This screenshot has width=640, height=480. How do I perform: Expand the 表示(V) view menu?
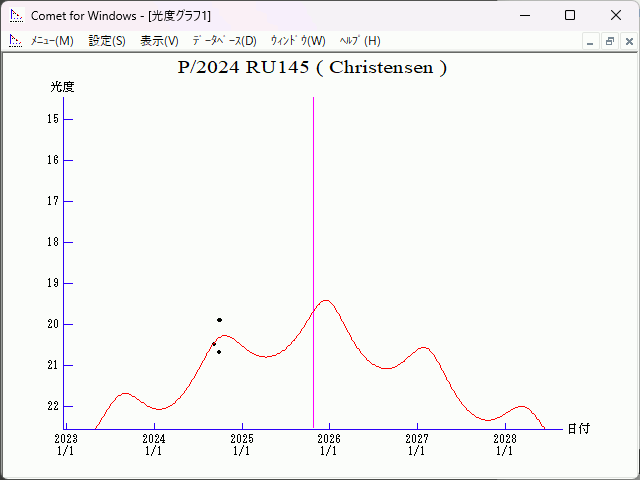pos(159,41)
